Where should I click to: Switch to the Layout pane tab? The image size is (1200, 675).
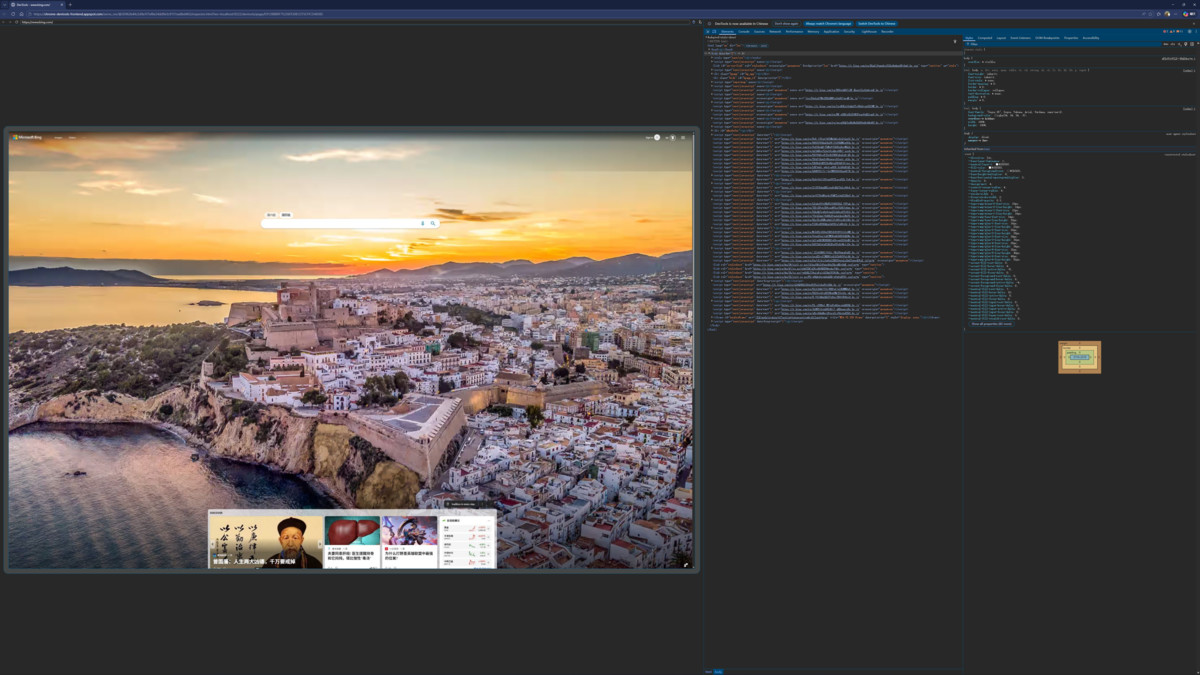[1001, 38]
